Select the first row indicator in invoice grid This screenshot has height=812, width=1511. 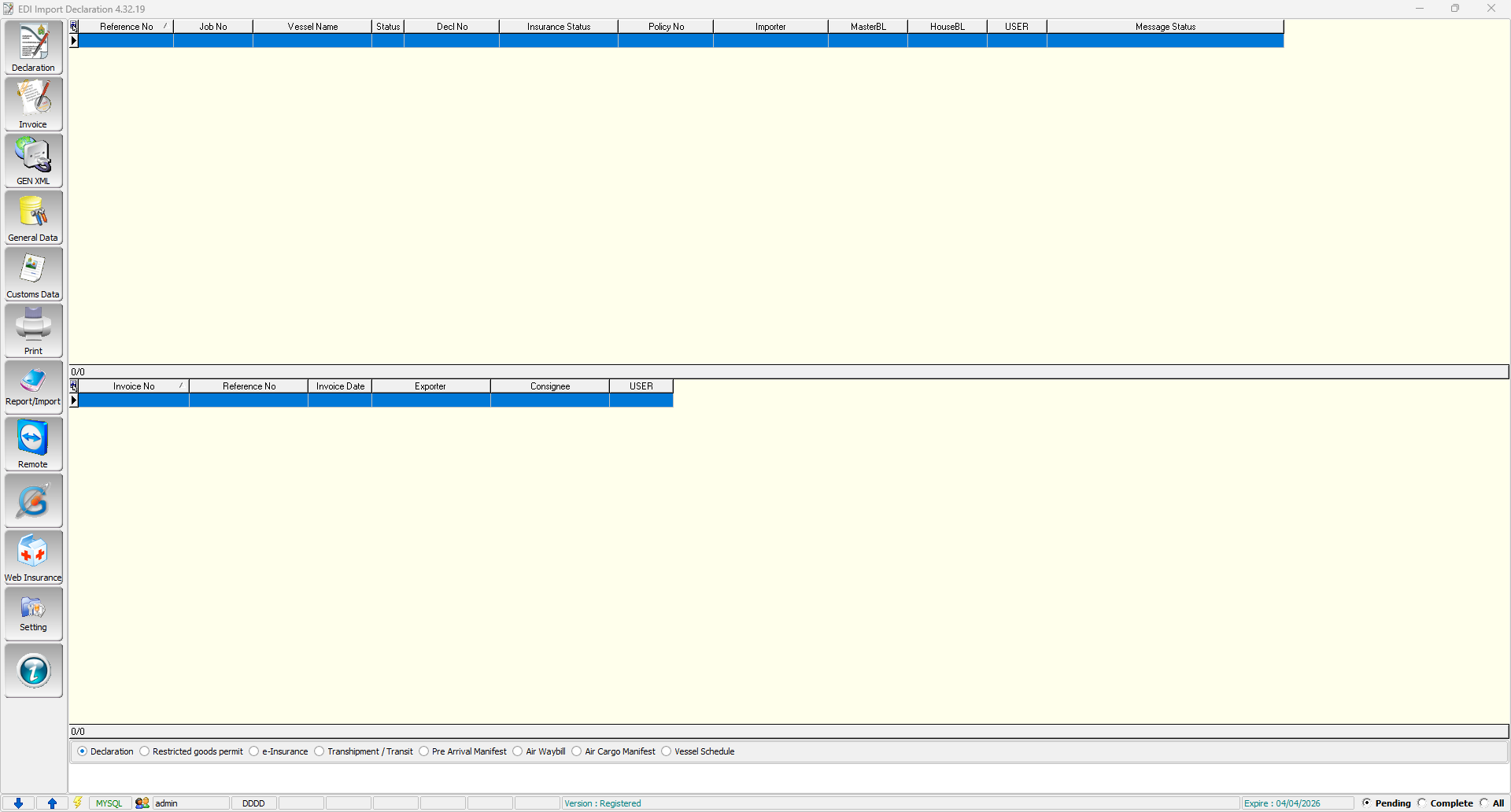pyautogui.click(x=74, y=400)
